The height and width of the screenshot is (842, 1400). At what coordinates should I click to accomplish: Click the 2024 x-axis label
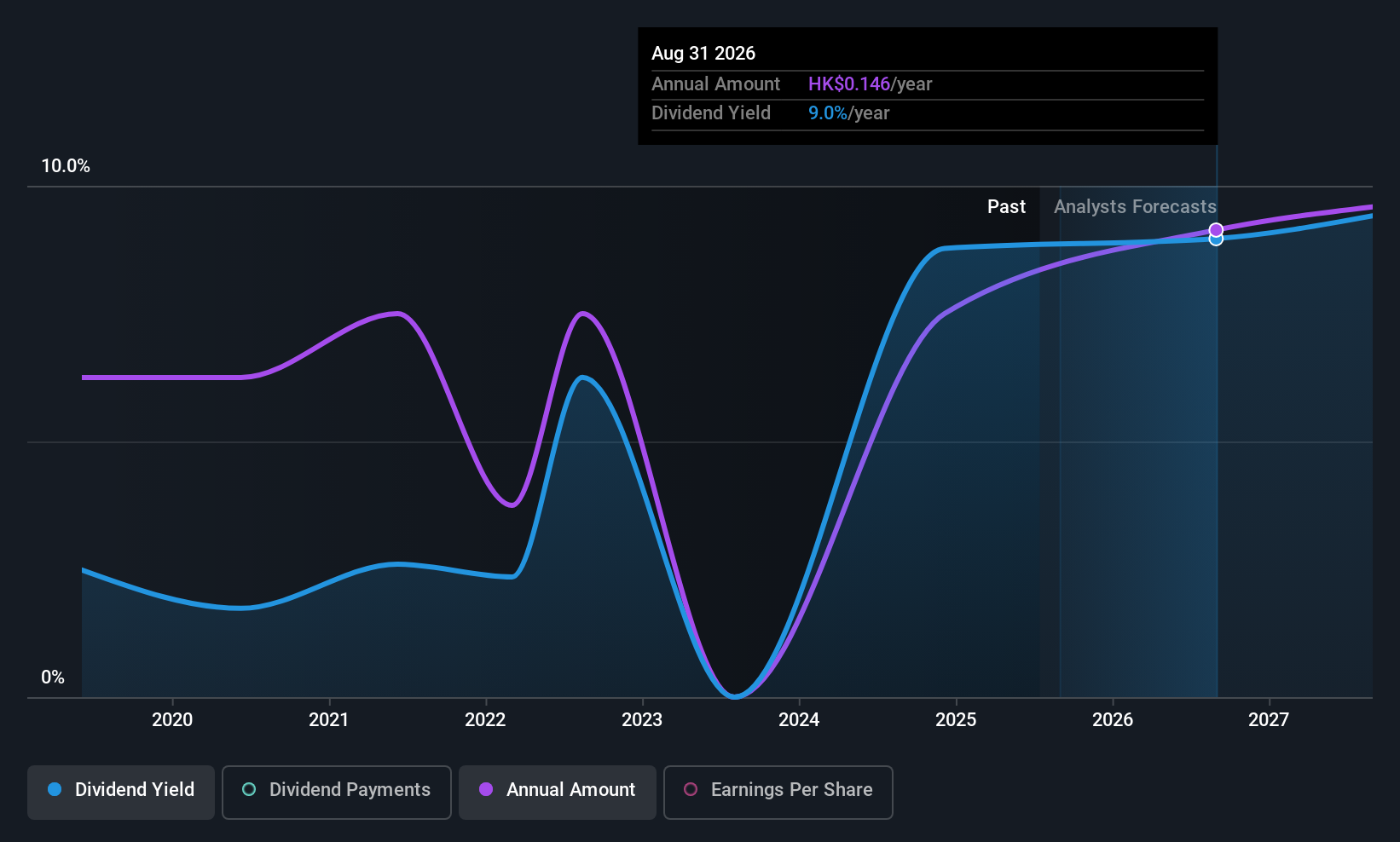[x=799, y=720]
